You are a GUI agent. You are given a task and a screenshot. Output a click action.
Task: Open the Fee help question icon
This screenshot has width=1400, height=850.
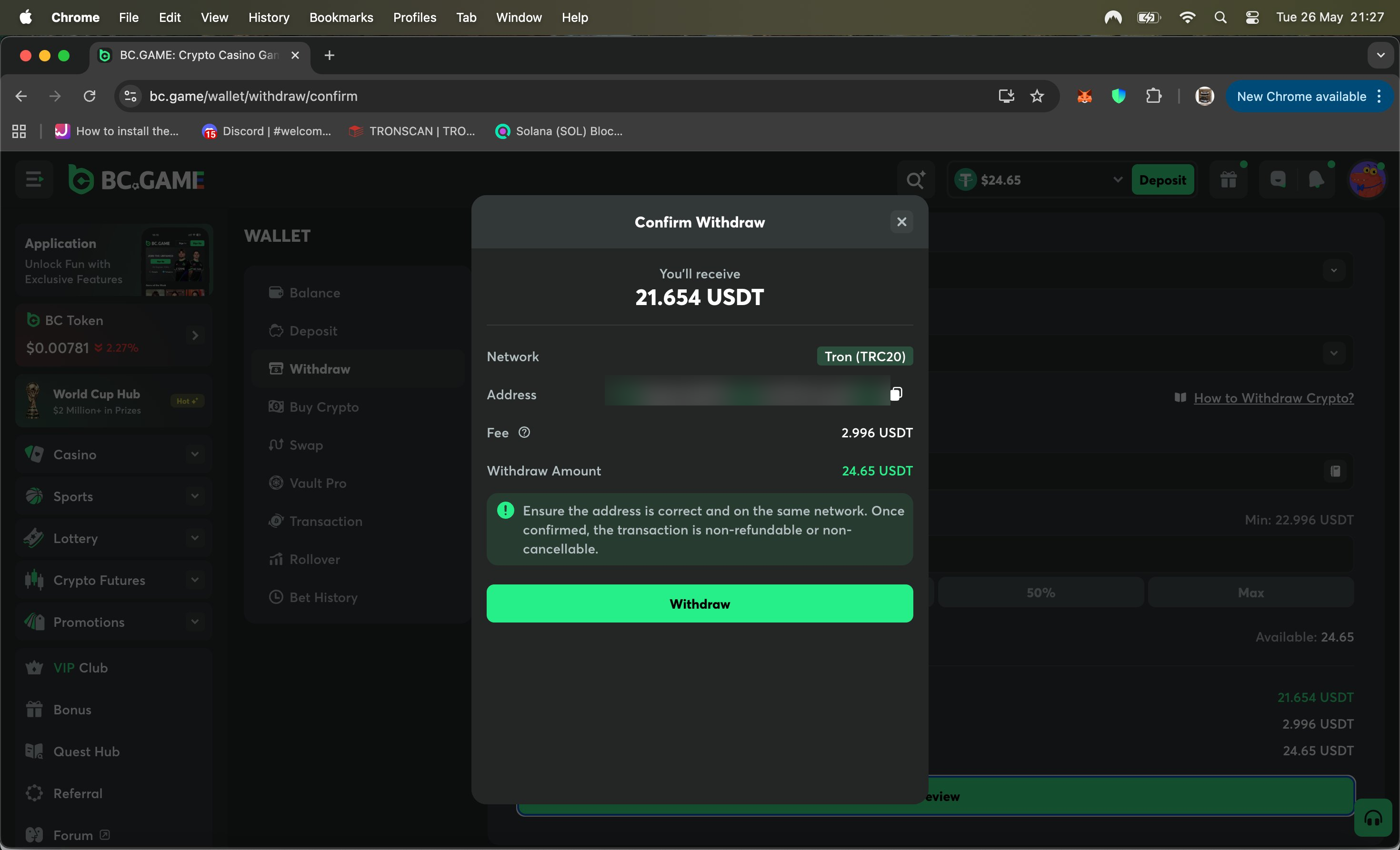point(524,433)
